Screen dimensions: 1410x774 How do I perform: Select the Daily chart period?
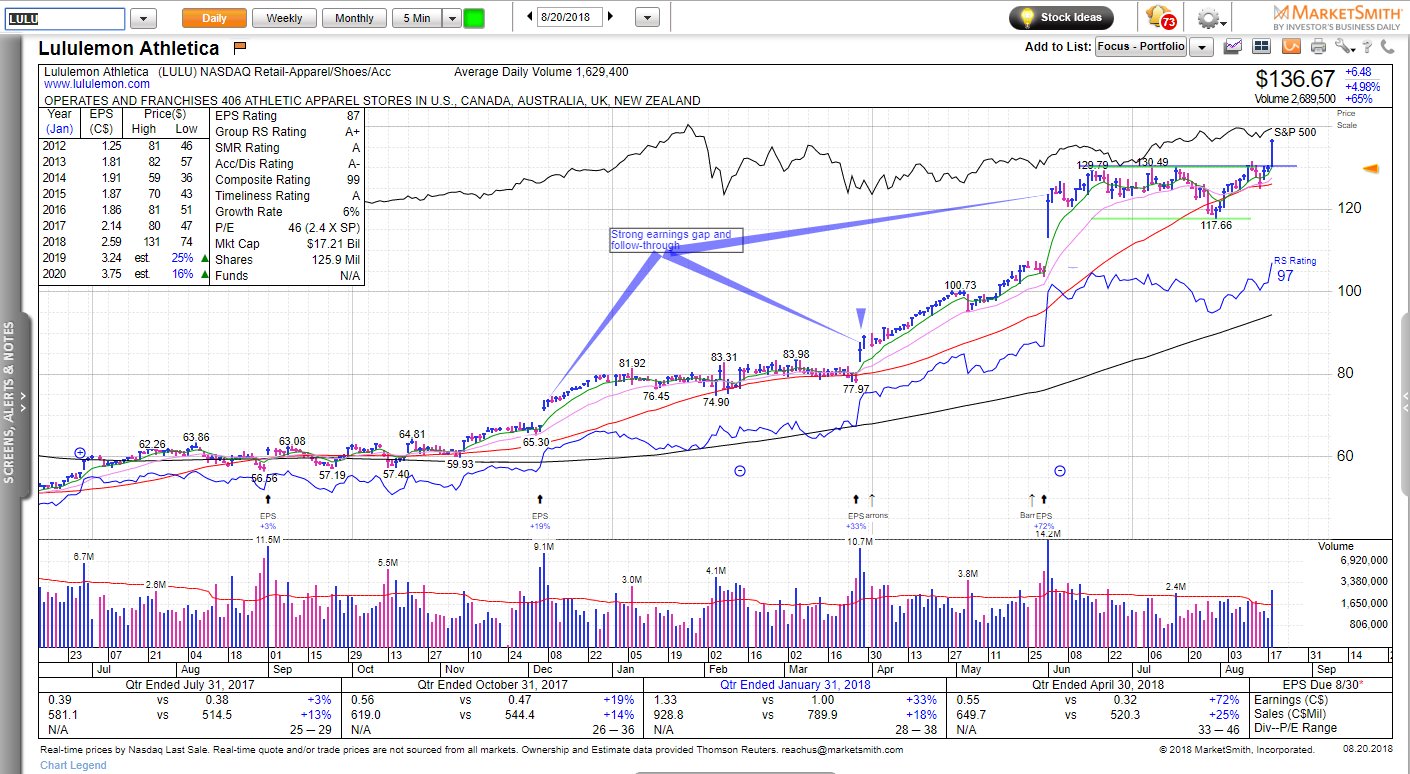click(x=214, y=18)
